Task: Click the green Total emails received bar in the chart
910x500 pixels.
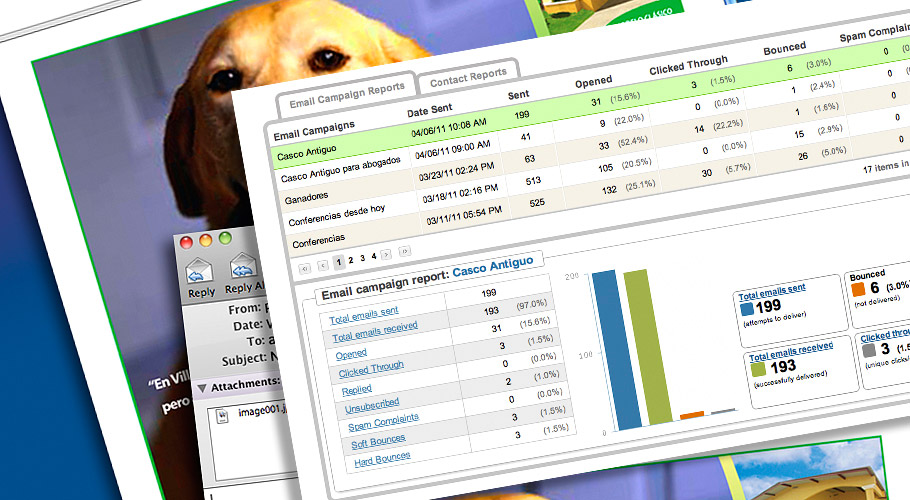Action: tap(648, 347)
